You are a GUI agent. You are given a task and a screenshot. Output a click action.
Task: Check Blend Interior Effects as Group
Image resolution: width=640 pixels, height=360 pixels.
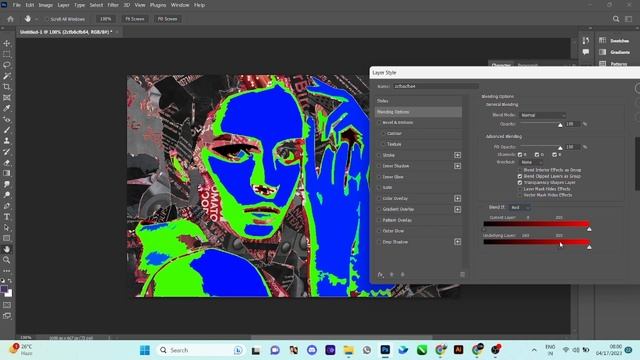[x=520, y=170]
